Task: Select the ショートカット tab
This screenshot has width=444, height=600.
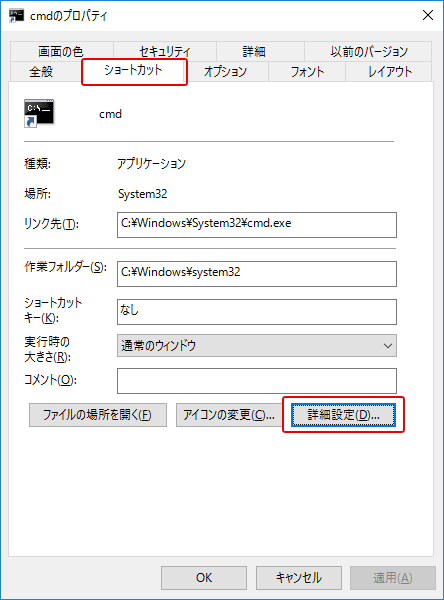Action: click(x=134, y=71)
